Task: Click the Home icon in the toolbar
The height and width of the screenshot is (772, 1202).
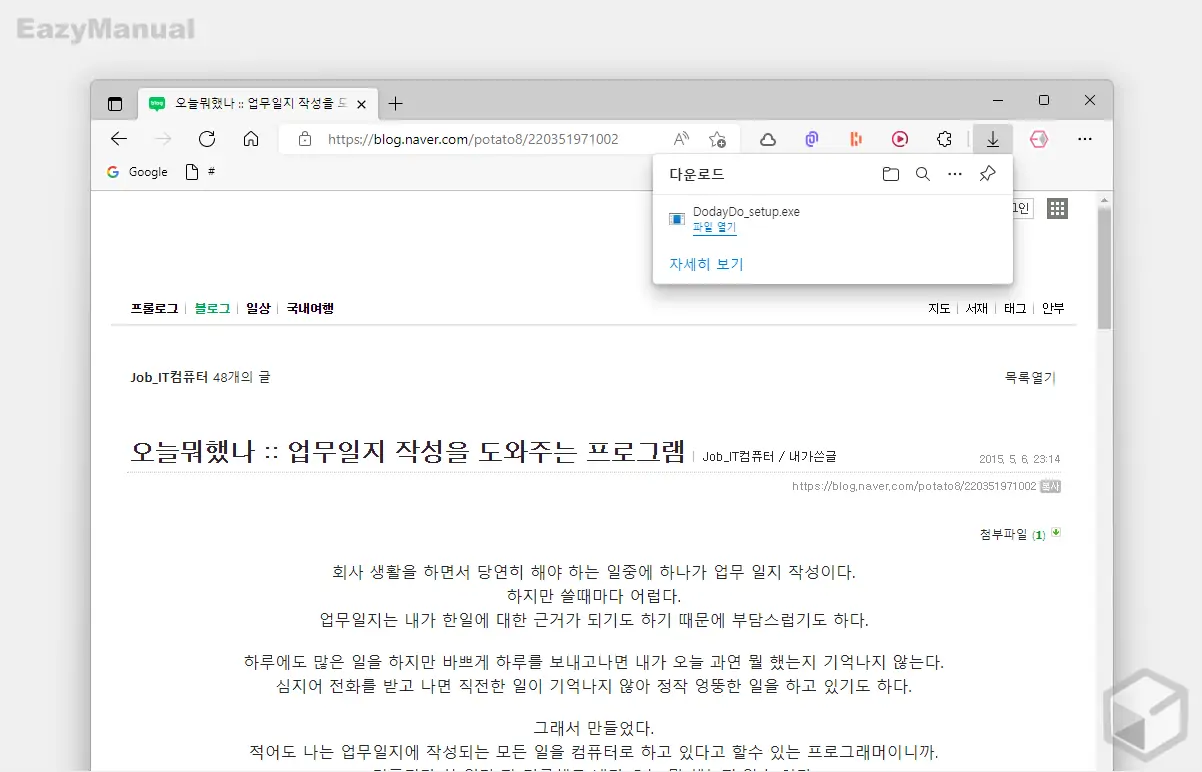Action: click(x=250, y=139)
